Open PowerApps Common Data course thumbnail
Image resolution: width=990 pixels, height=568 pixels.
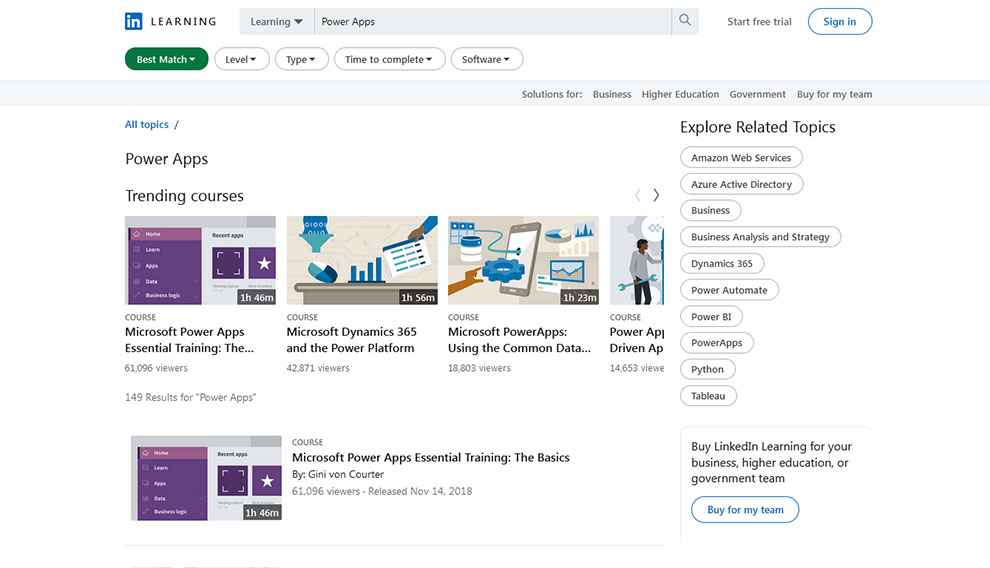[x=523, y=260]
